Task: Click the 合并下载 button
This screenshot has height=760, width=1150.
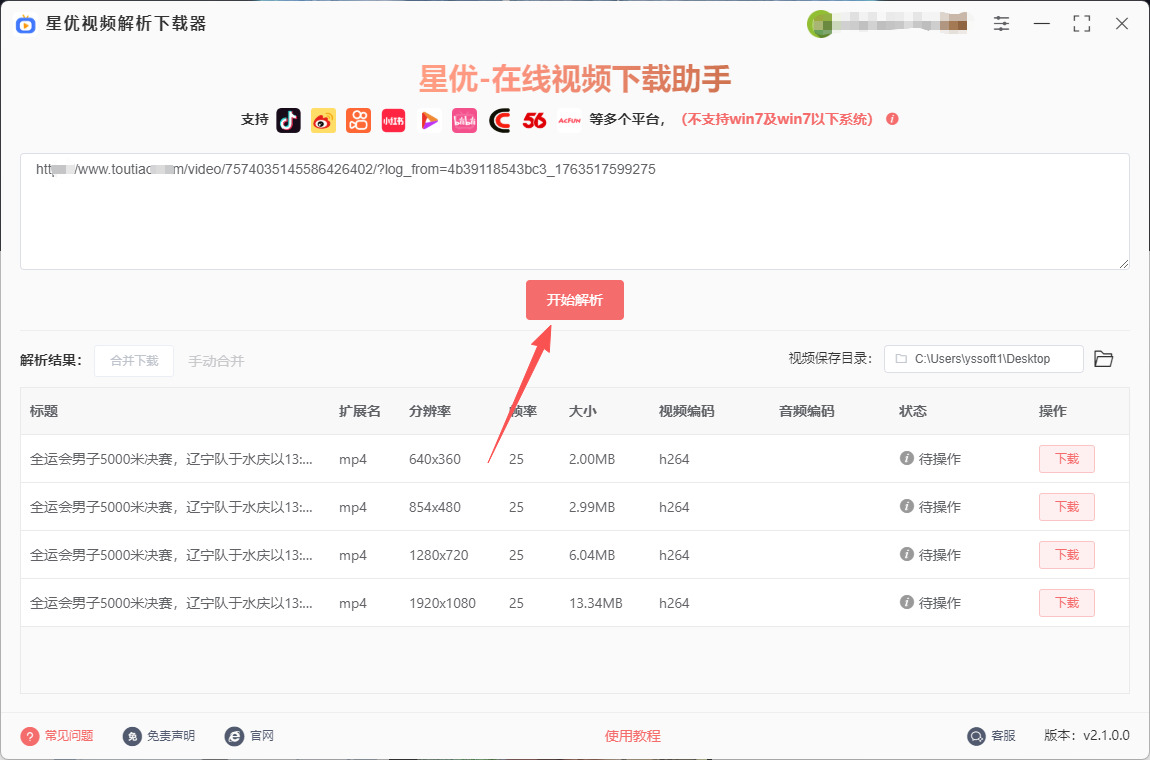Action: (134, 361)
